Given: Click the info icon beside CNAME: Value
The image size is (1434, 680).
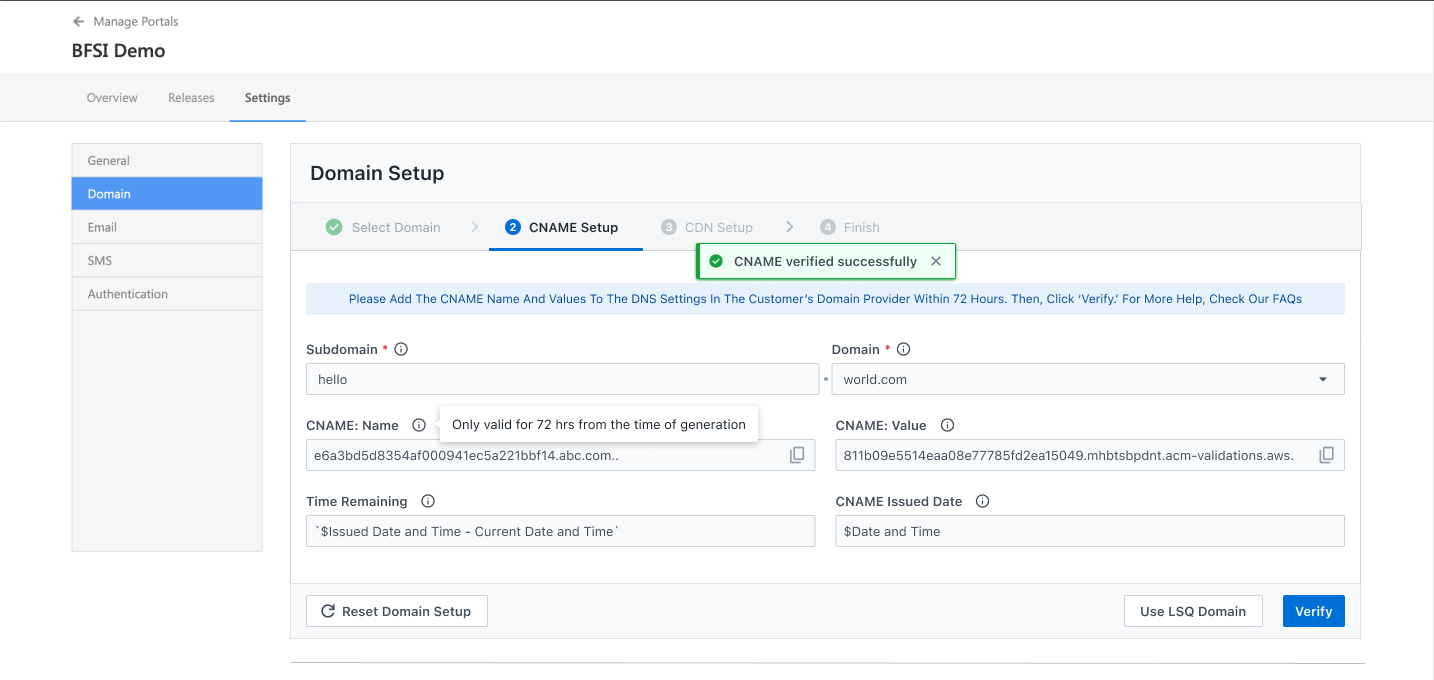Looking at the screenshot, I should click(947, 425).
